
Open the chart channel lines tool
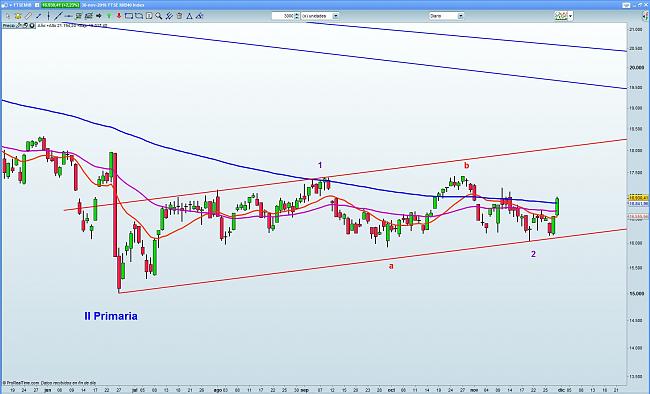[x=88, y=16]
